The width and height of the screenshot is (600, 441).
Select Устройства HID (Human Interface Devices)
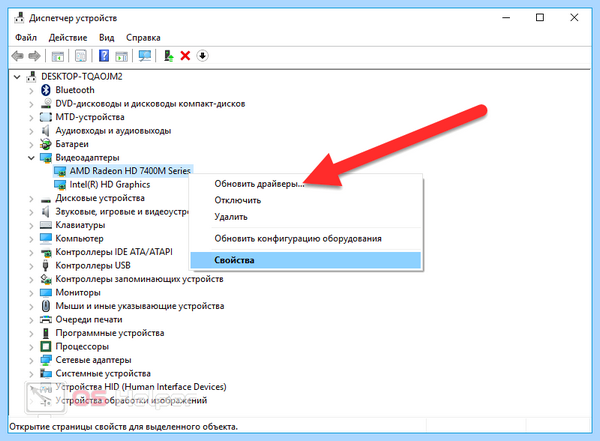[x=141, y=387]
